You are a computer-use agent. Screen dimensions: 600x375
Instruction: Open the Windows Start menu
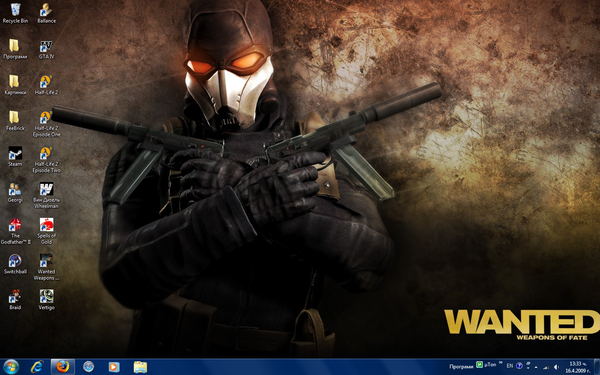(10, 367)
